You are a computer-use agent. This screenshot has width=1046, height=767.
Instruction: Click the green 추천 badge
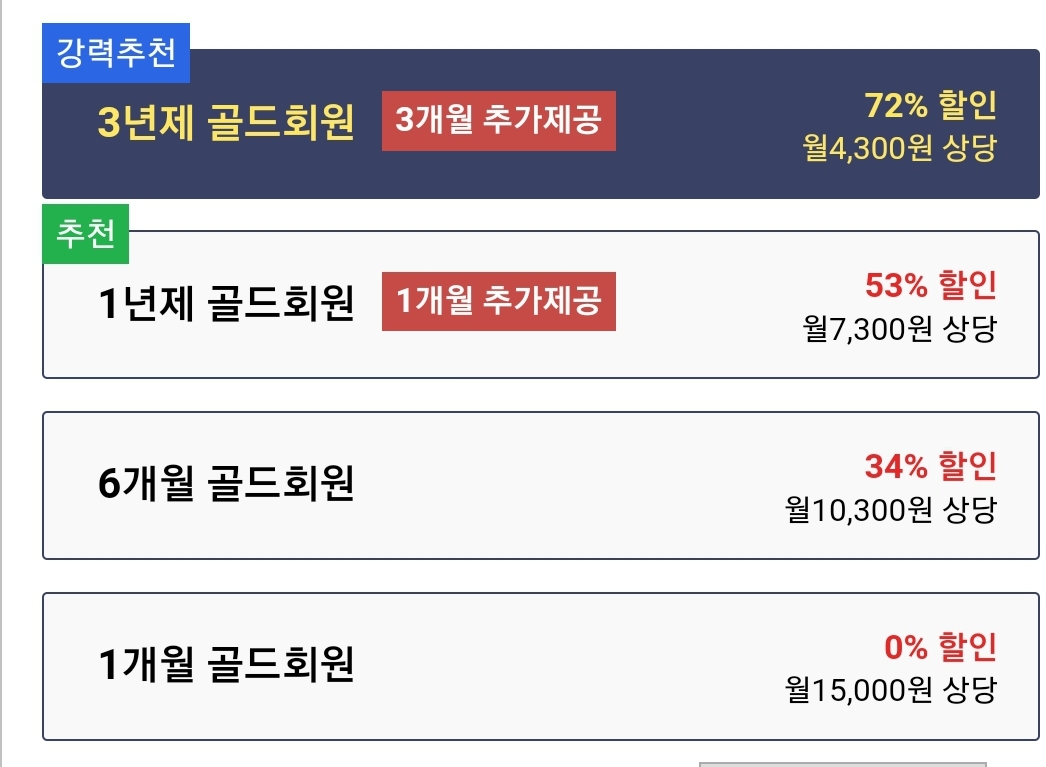click(86, 234)
